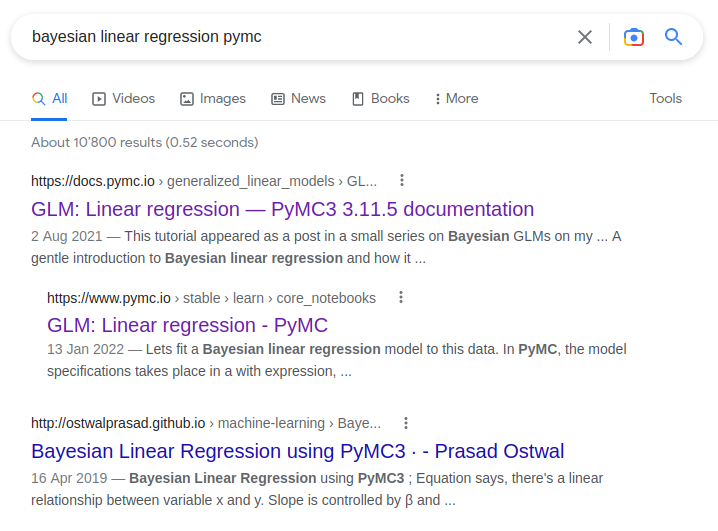Switch to the Videos tab
Viewport: 718px width, 531px height.
(124, 98)
